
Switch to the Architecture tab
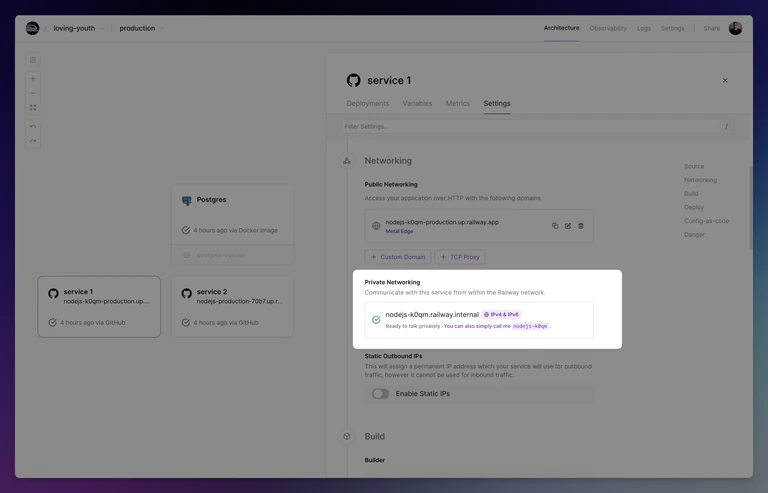[x=561, y=28]
